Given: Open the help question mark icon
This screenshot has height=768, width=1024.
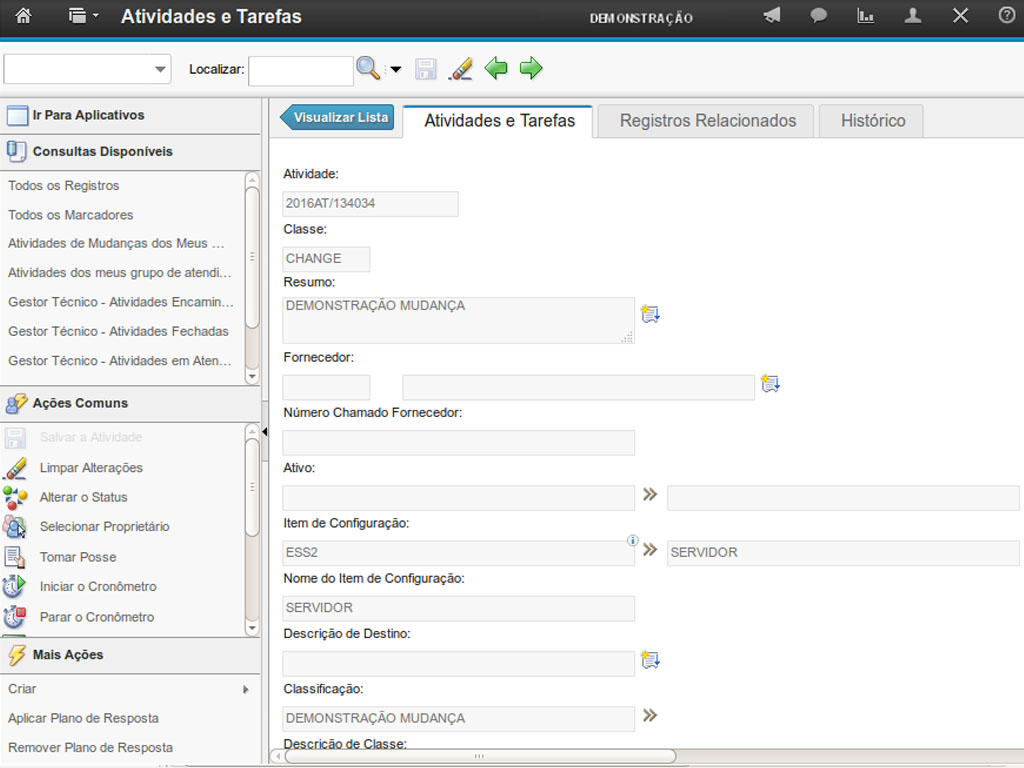Looking at the screenshot, I should point(1007,16).
